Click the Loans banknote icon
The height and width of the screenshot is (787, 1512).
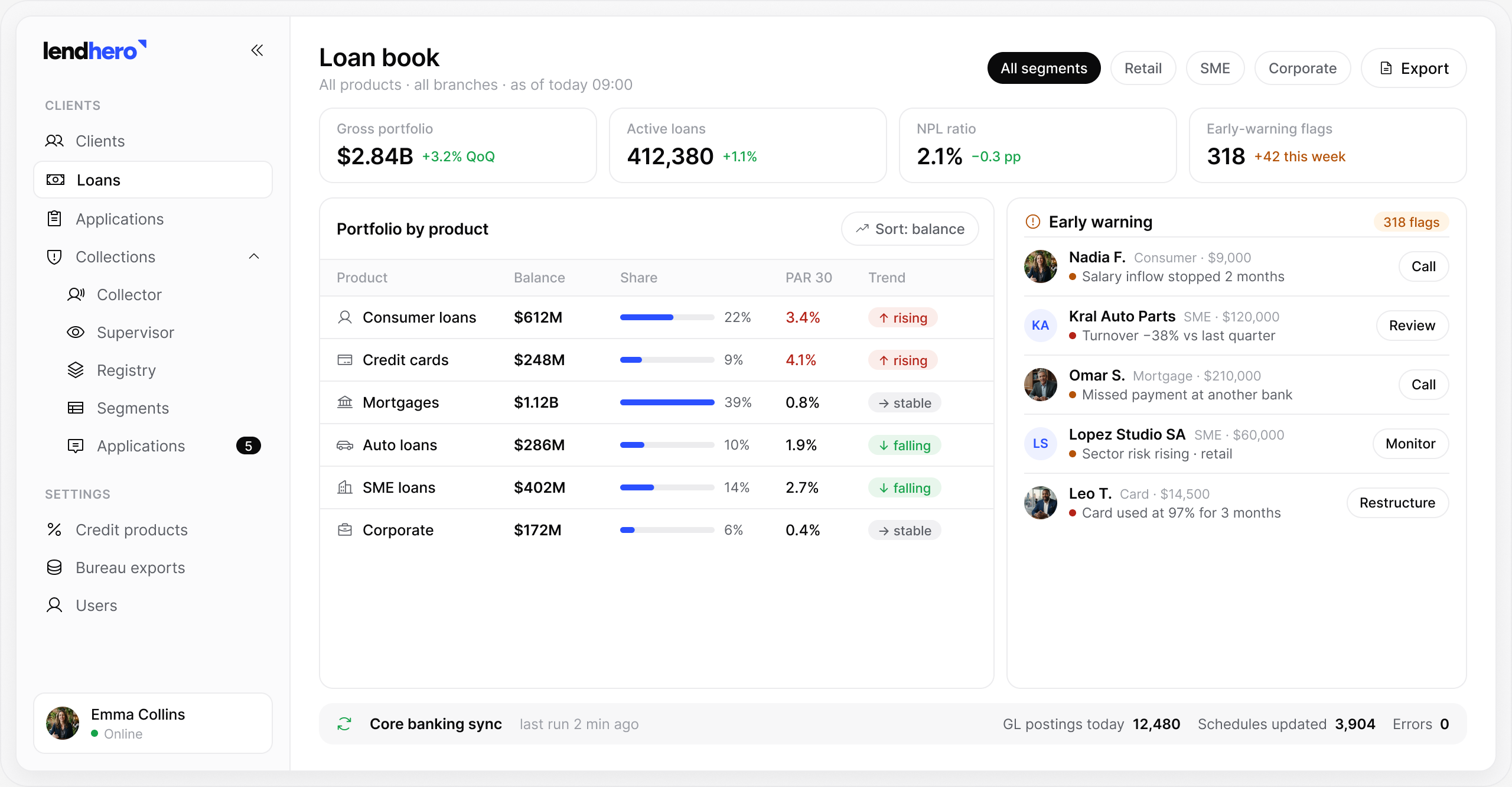(x=56, y=180)
